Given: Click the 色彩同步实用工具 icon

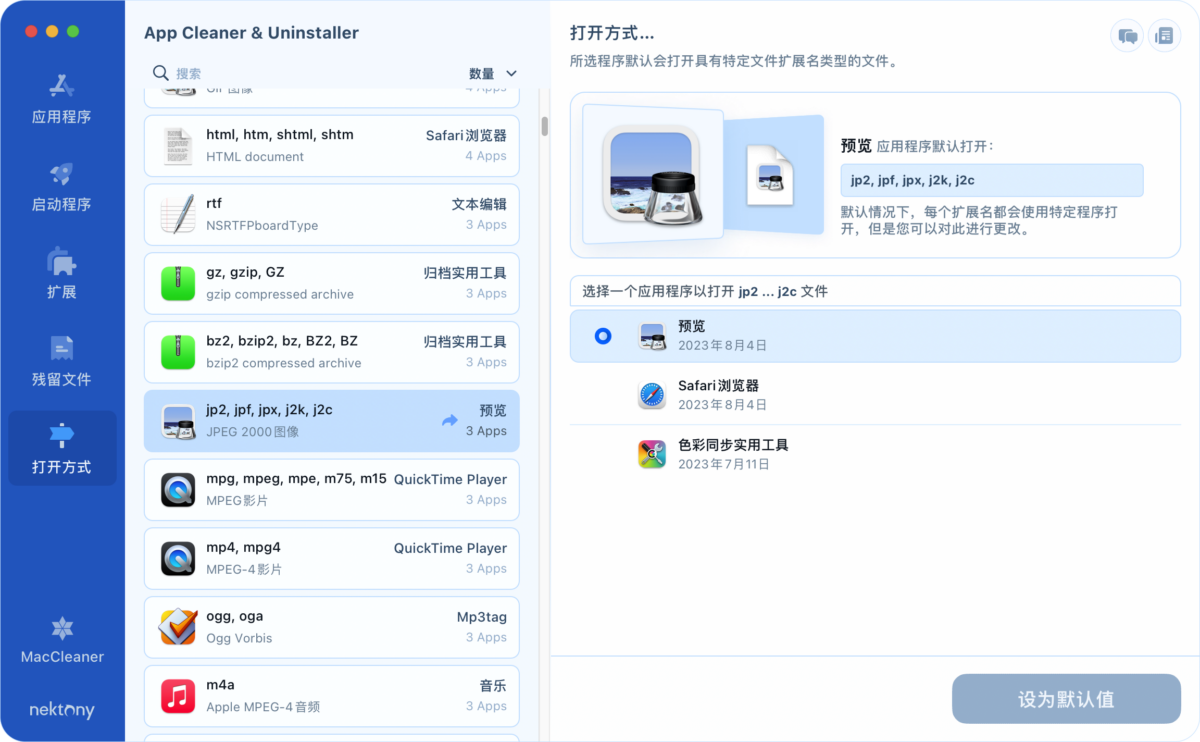Looking at the screenshot, I should pyautogui.click(x=652, y=454).
